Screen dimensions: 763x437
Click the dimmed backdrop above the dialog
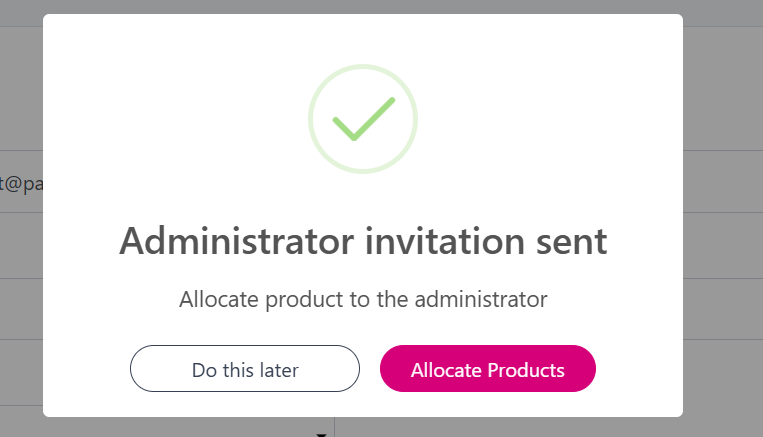pyautogui.click(x=363, y=6)
